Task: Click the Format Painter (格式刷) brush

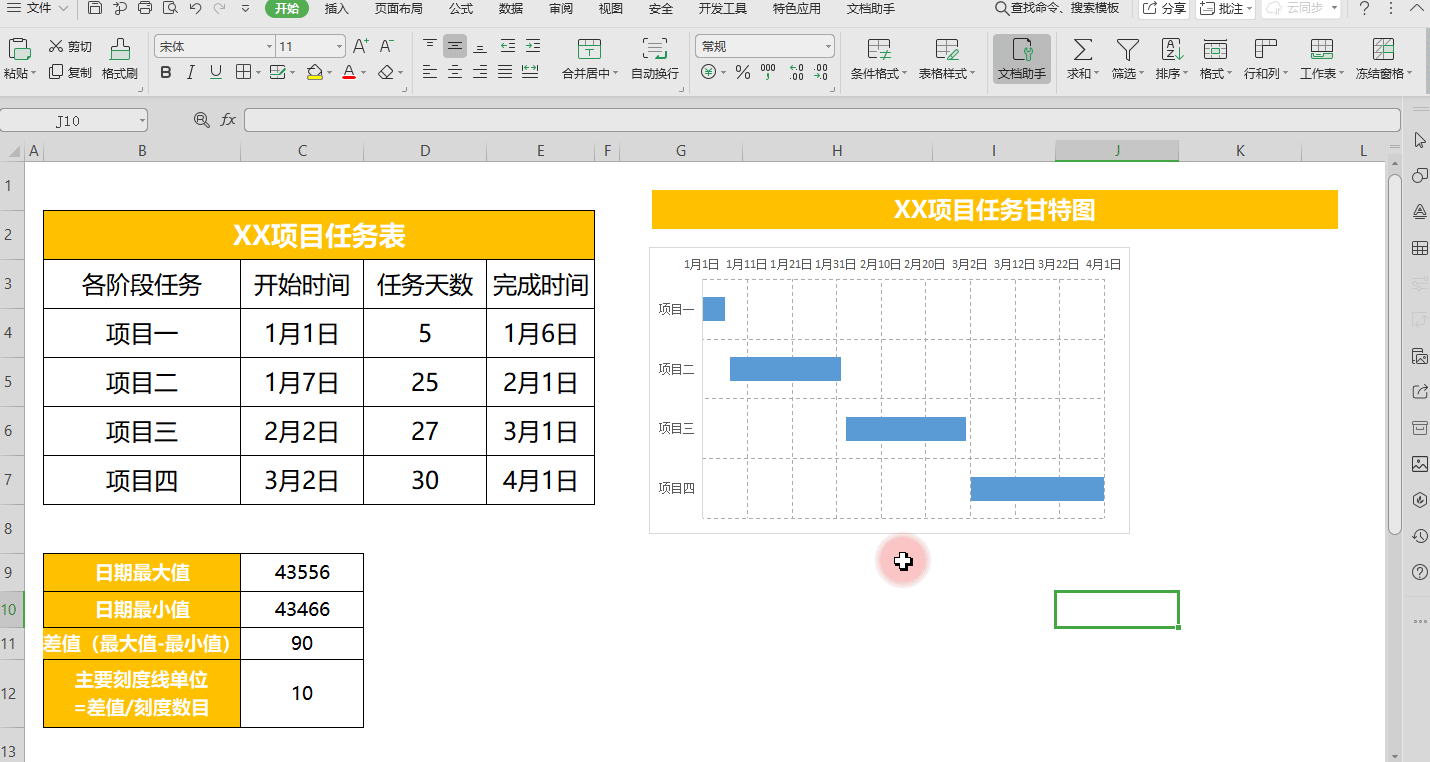Action: coord(120,58)
